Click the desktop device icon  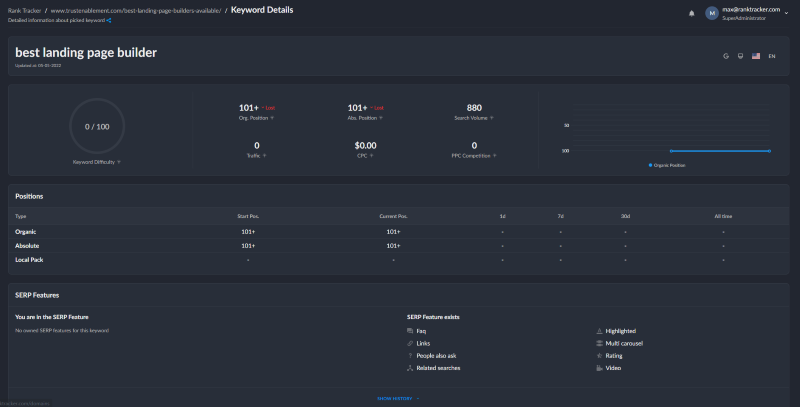click(740, 56)
